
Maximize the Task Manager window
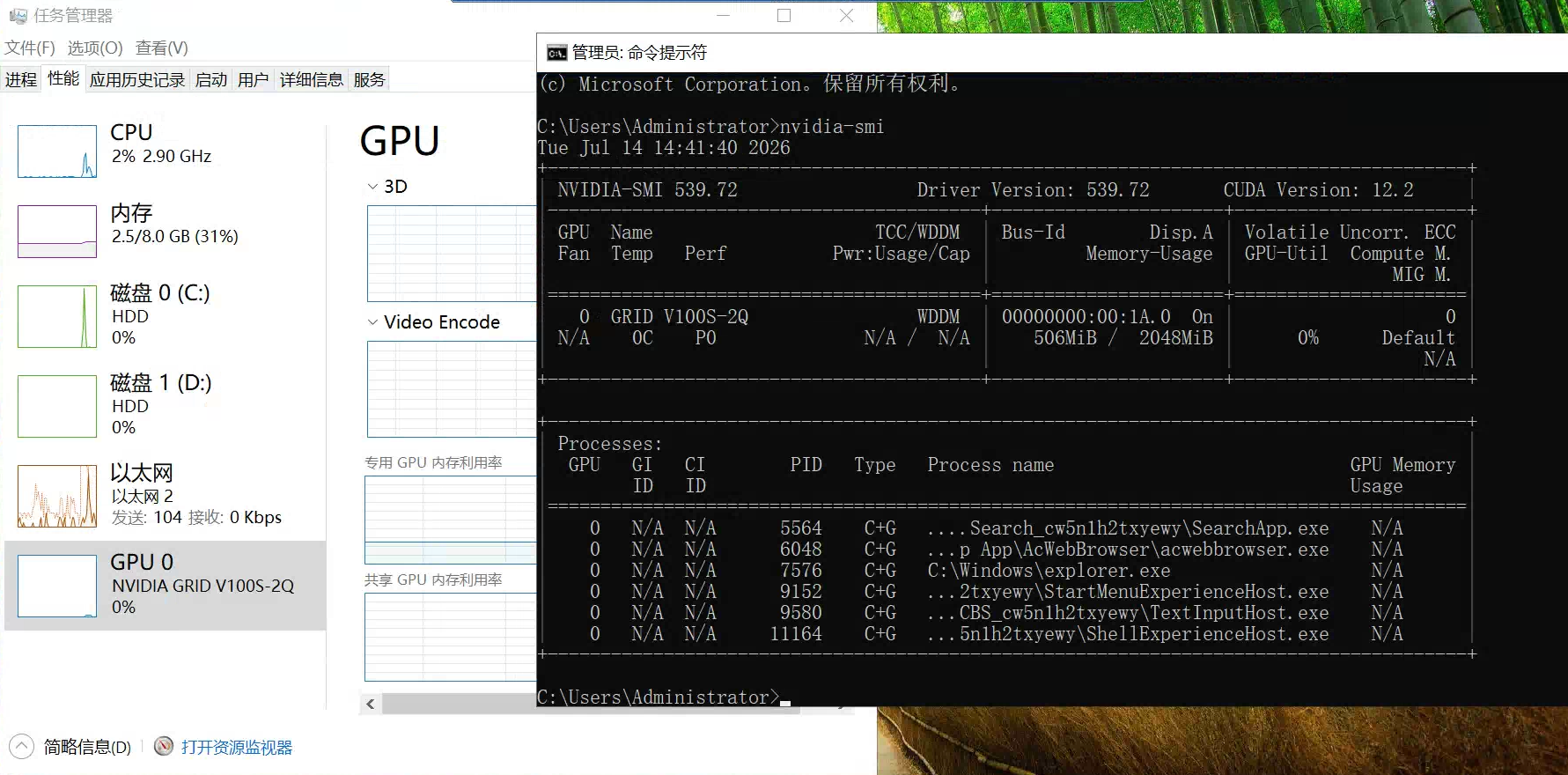click(784, 16)
